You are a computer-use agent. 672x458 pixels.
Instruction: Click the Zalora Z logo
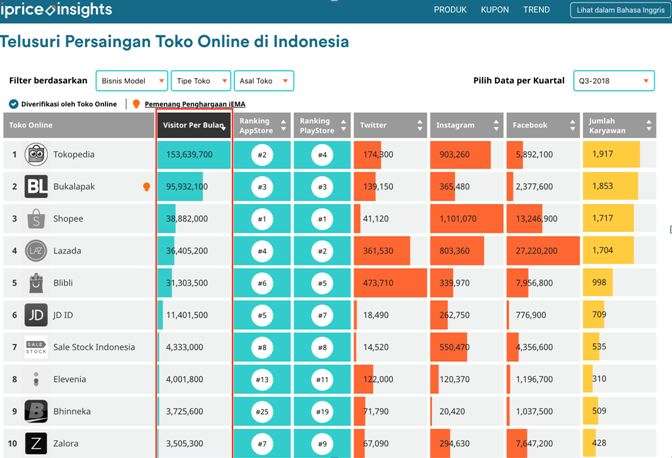point(36,443)
